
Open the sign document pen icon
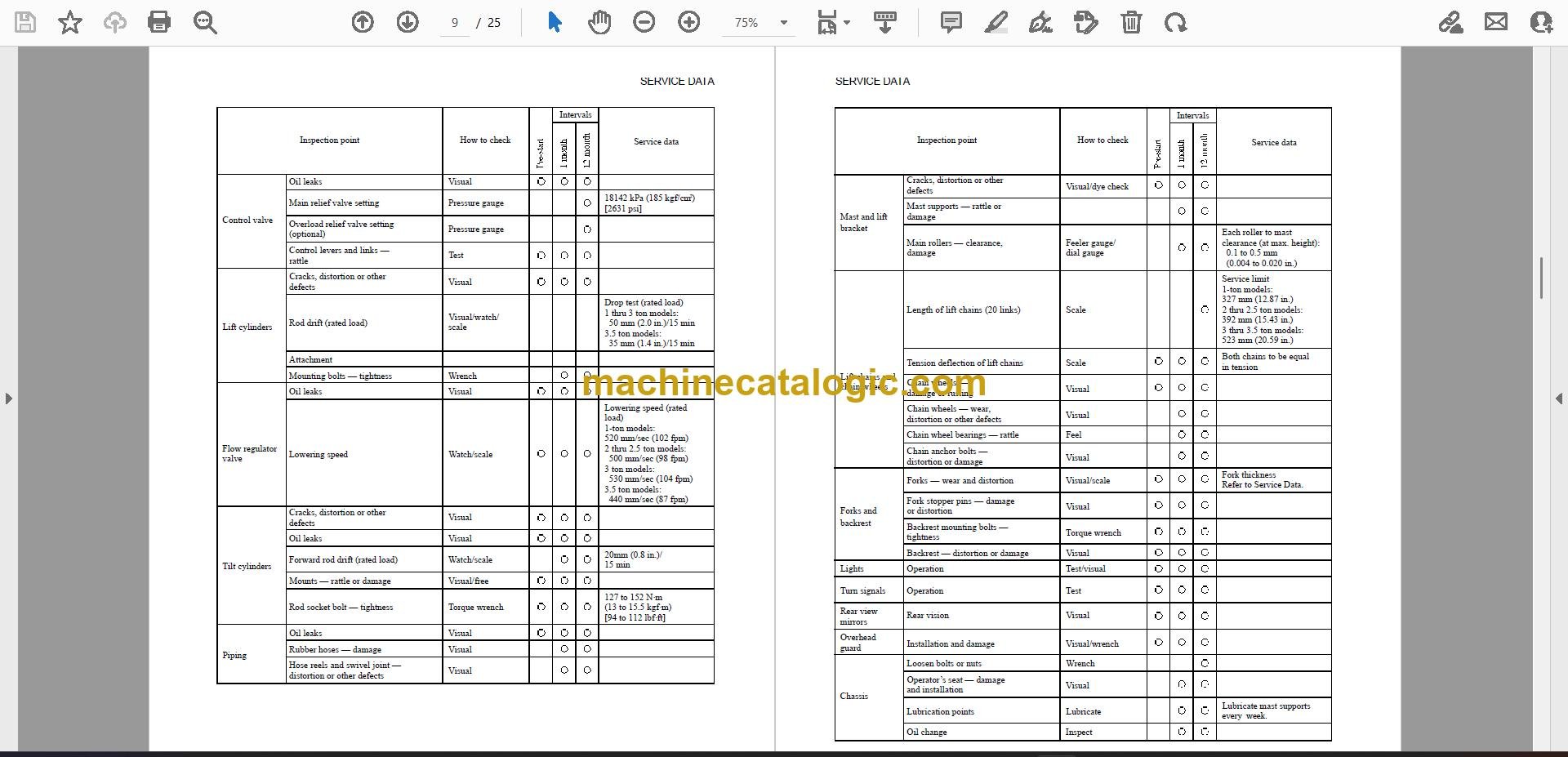pyautogui.click(x=1040, y=23)
